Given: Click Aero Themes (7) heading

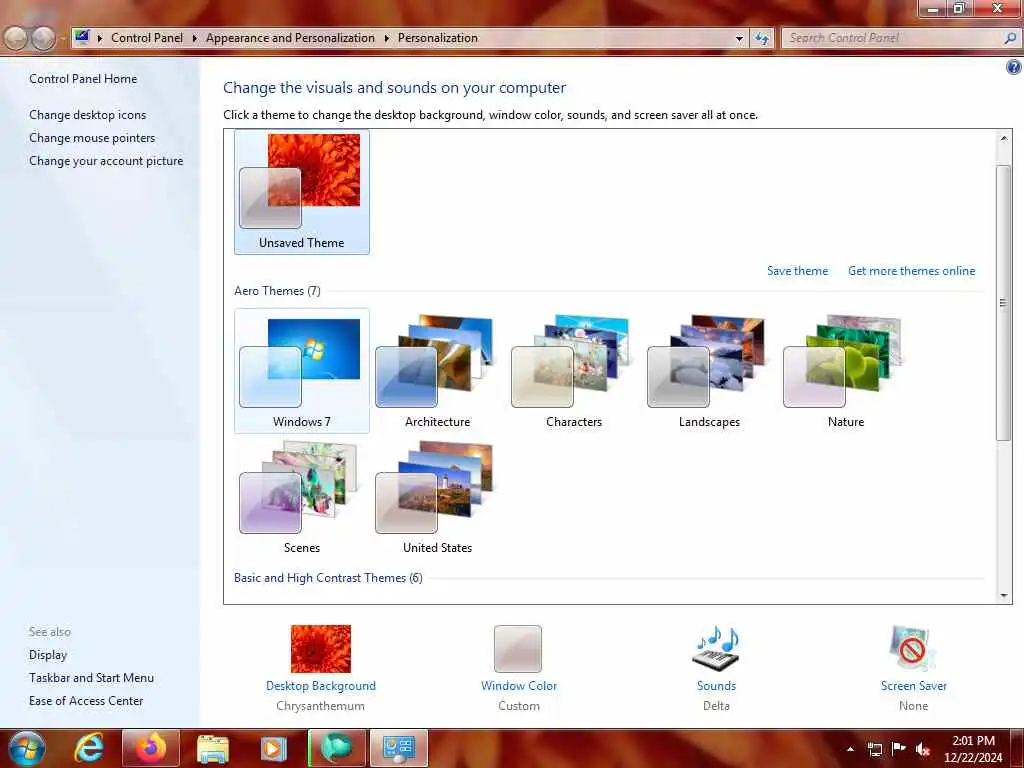Looking at the screenshot, I should pos(278,291).
